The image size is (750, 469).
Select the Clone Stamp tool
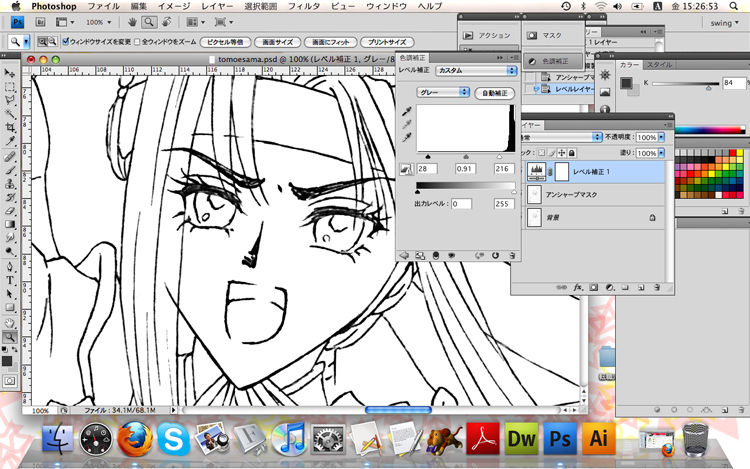point(10,184)
